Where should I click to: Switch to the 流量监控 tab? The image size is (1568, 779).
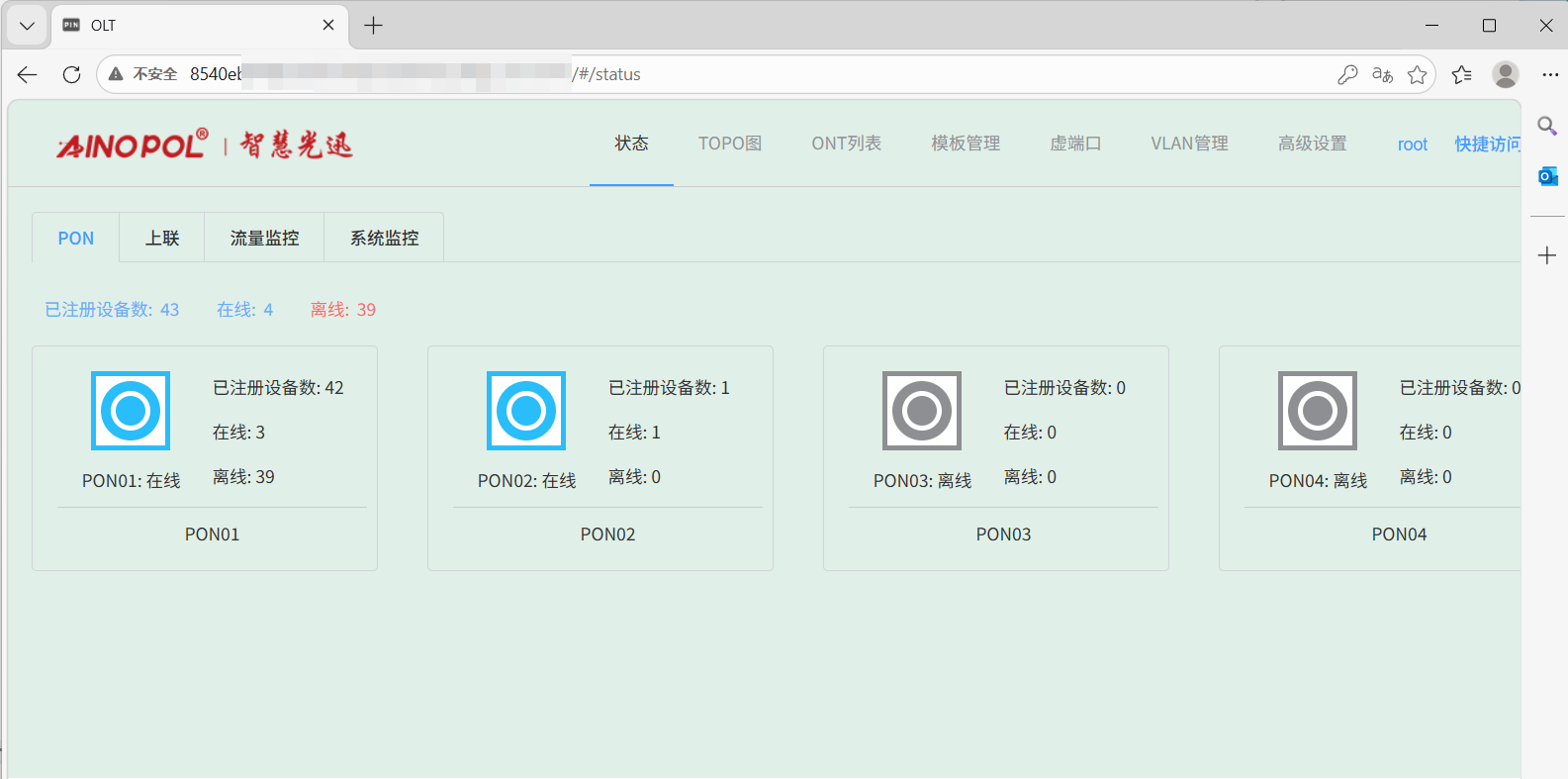coord(264,239)
